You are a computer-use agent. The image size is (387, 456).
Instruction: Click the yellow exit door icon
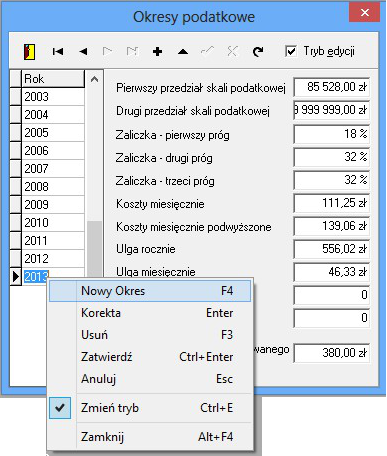(29, 52)
